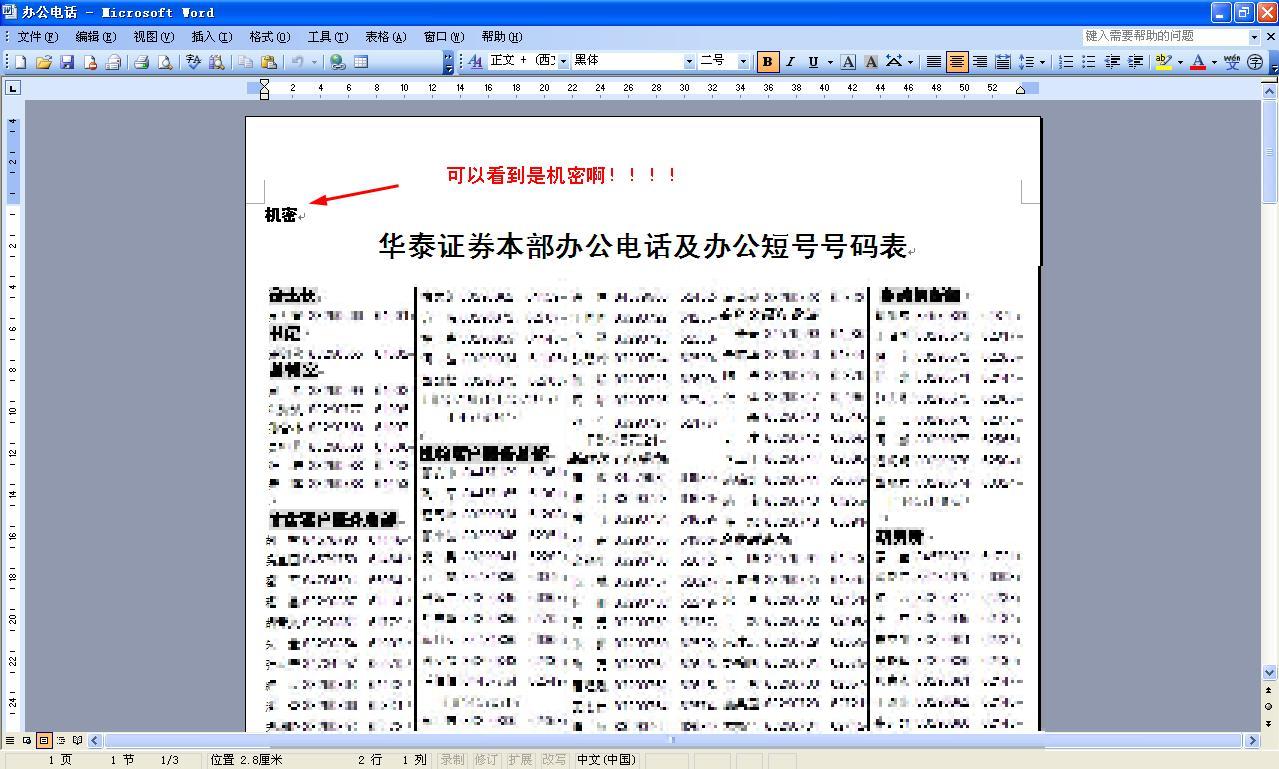Expand Character Scaling dropdown arrow

tap(909, 62)
